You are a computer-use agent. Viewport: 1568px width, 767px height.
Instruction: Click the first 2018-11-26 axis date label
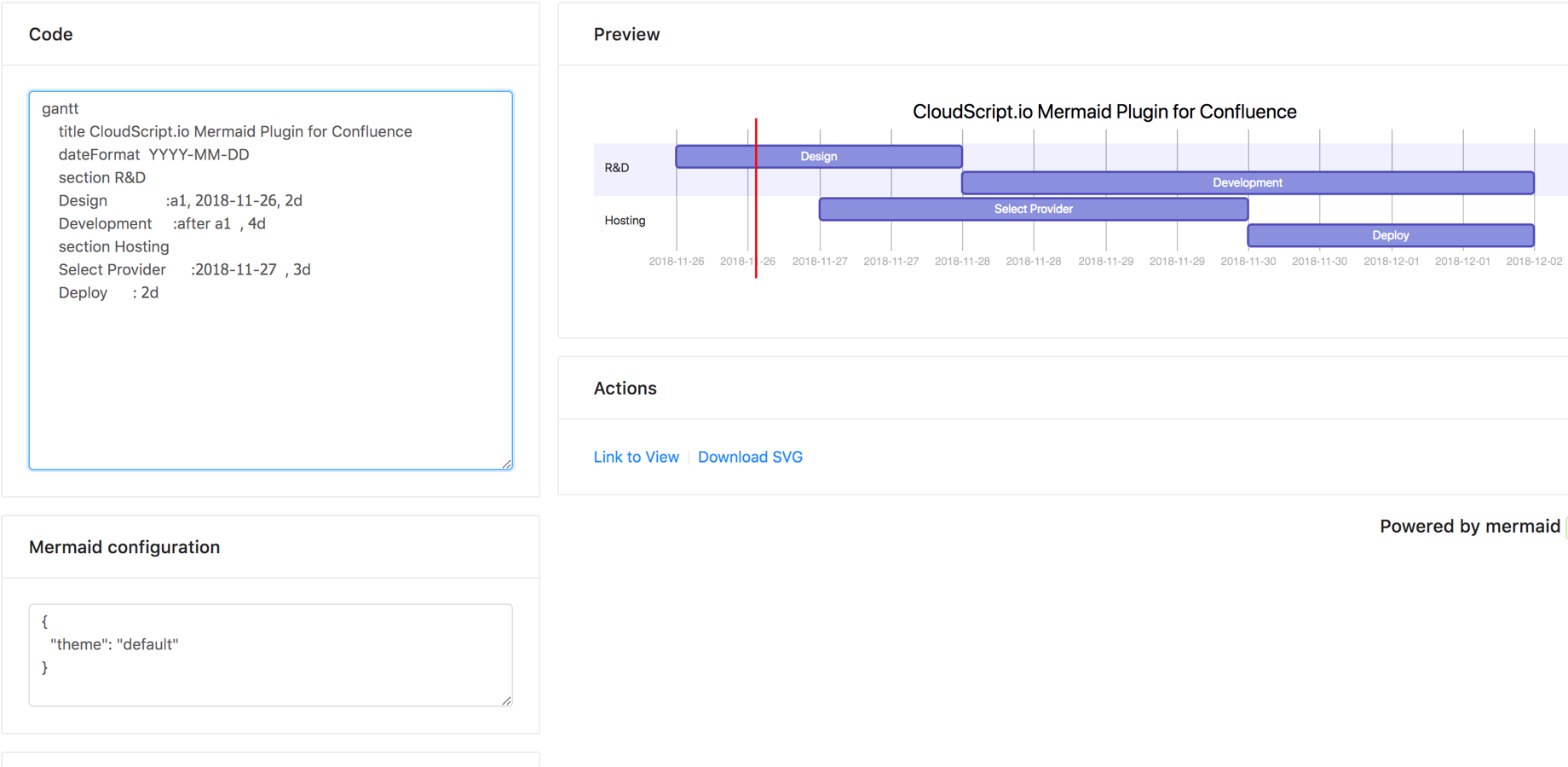pyautogui.click(x=677, y=262)
